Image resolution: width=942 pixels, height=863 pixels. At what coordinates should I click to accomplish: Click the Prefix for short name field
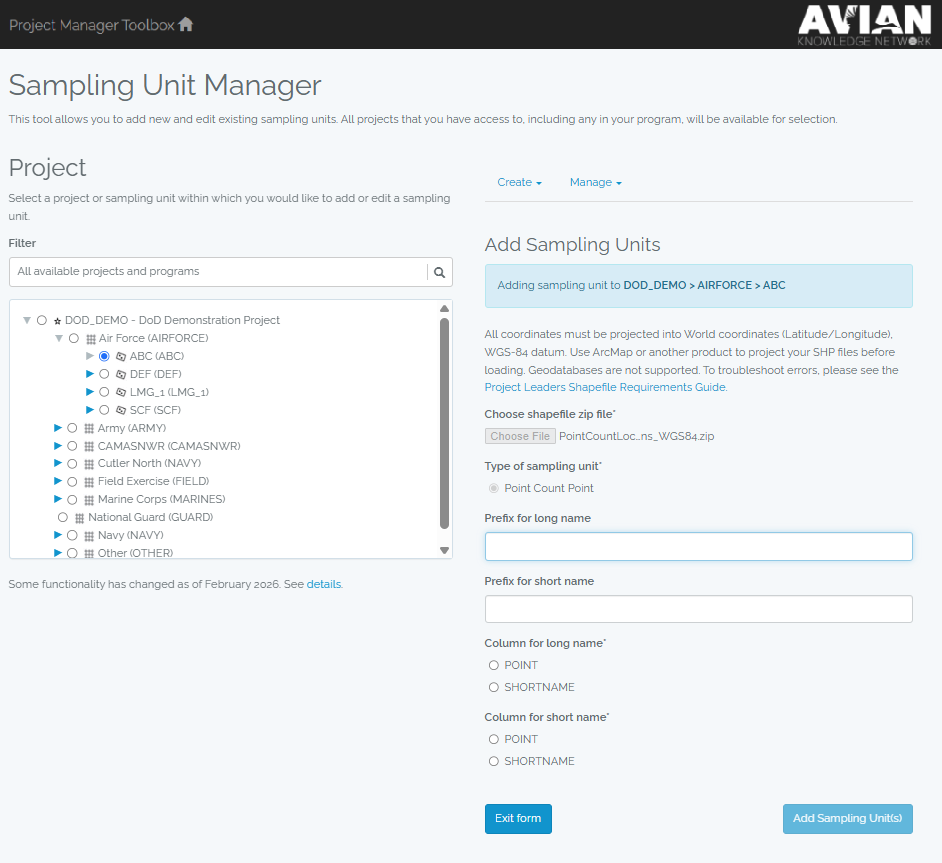[x=698, y=609]
